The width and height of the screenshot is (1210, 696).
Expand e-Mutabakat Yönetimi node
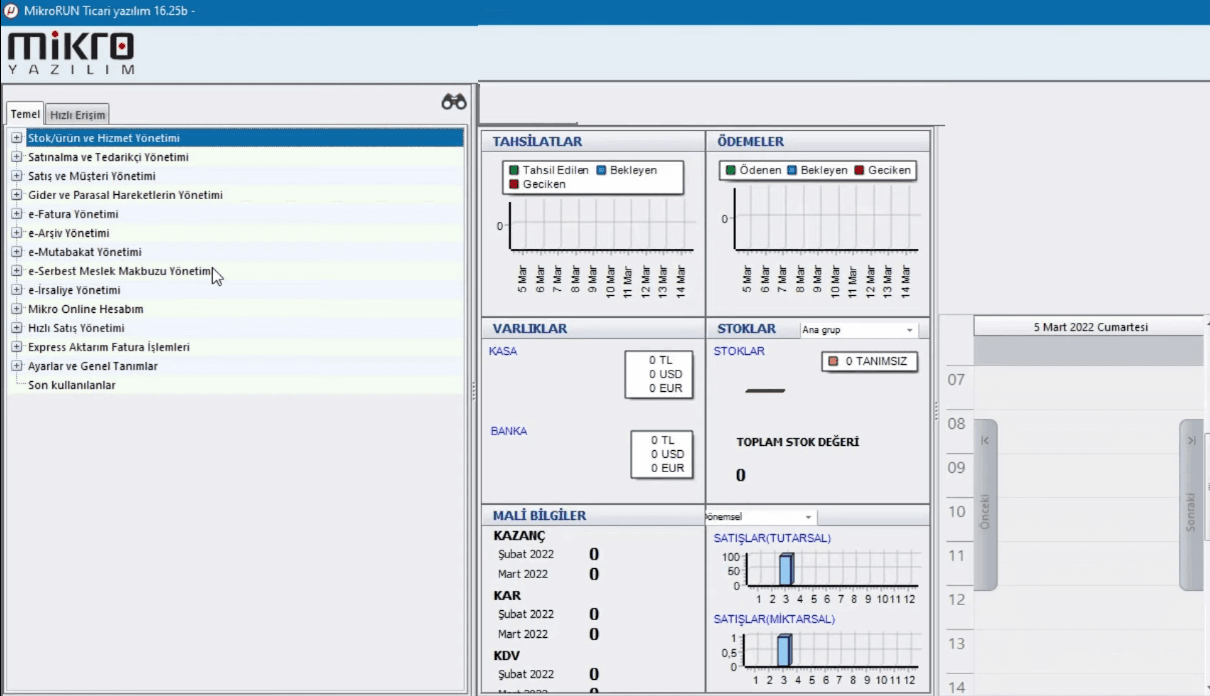click(x=17, y=252)
